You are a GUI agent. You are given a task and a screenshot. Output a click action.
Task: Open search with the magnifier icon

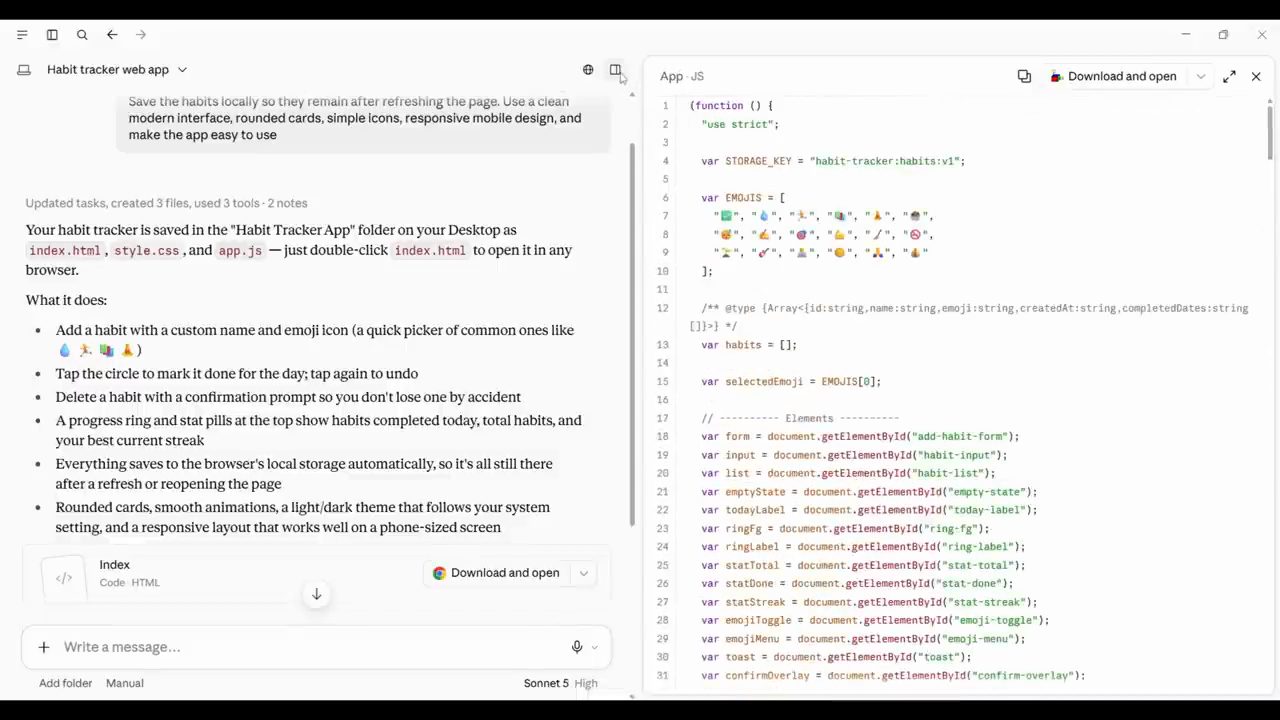coord(82,35)
